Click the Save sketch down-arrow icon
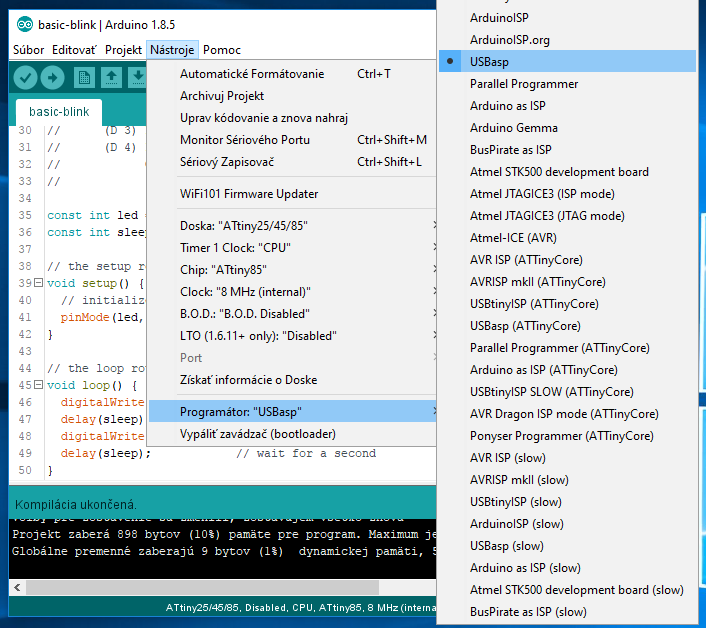 [x=138, y=77]
